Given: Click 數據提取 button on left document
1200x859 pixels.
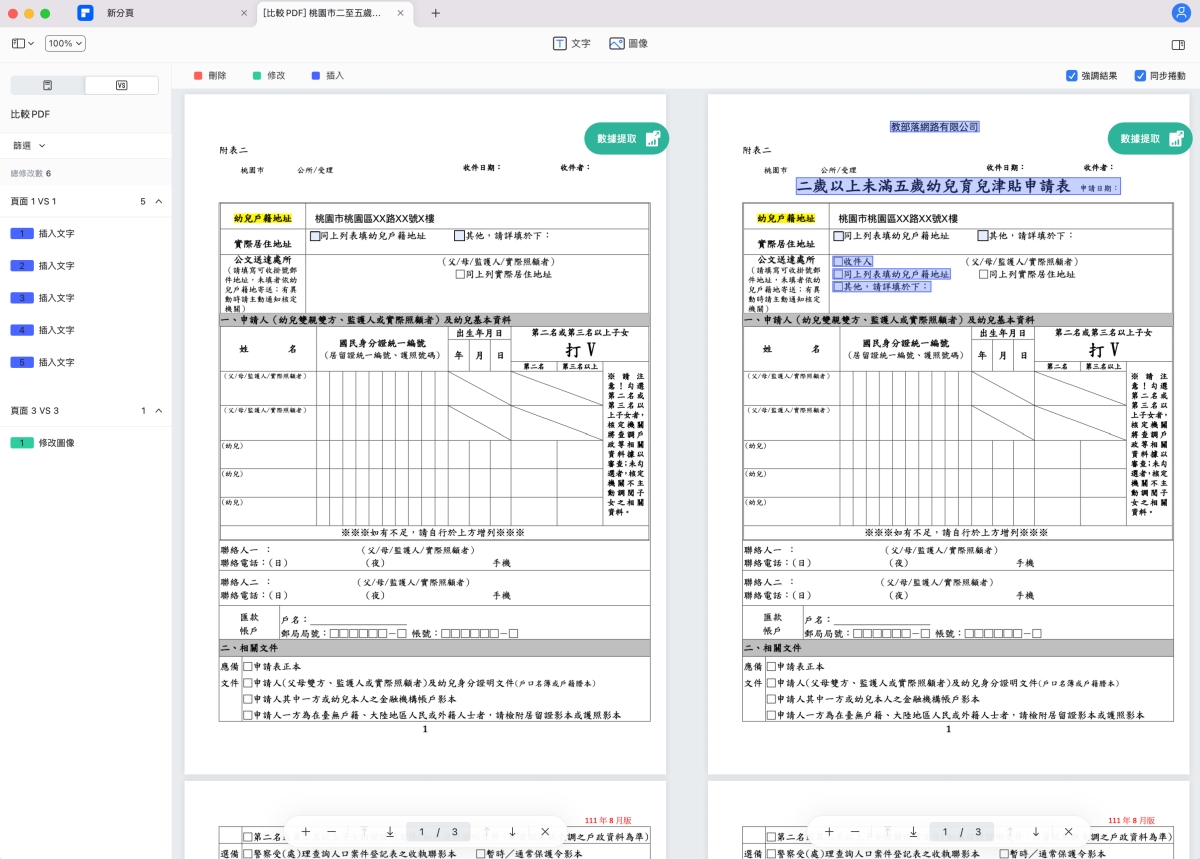Looking at the screenshot, I should [x=626, y=139].
